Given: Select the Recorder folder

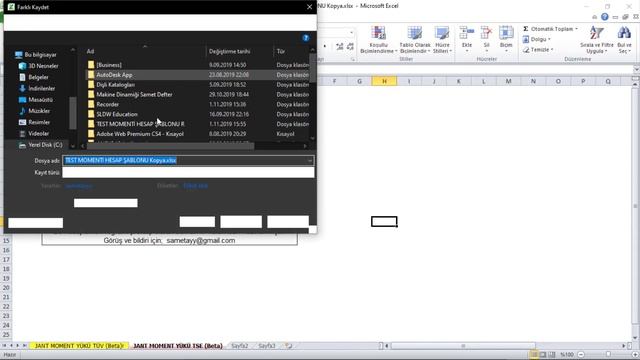Looking at the screenshot, I should pos(198,104).
